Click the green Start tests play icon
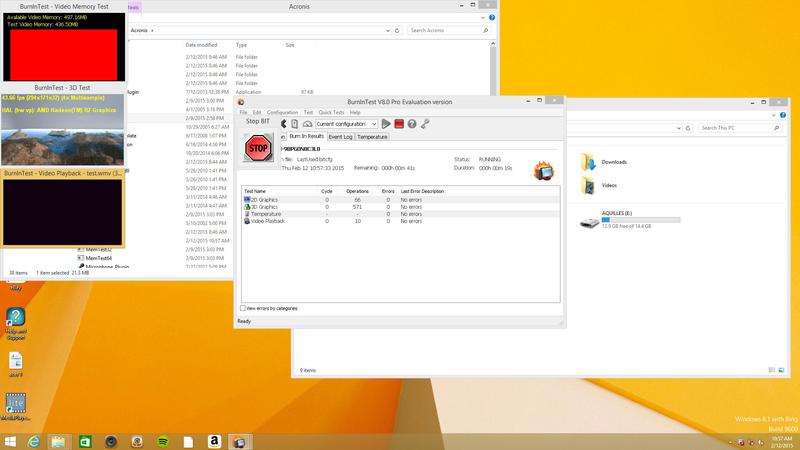 (x=386, y=124)
